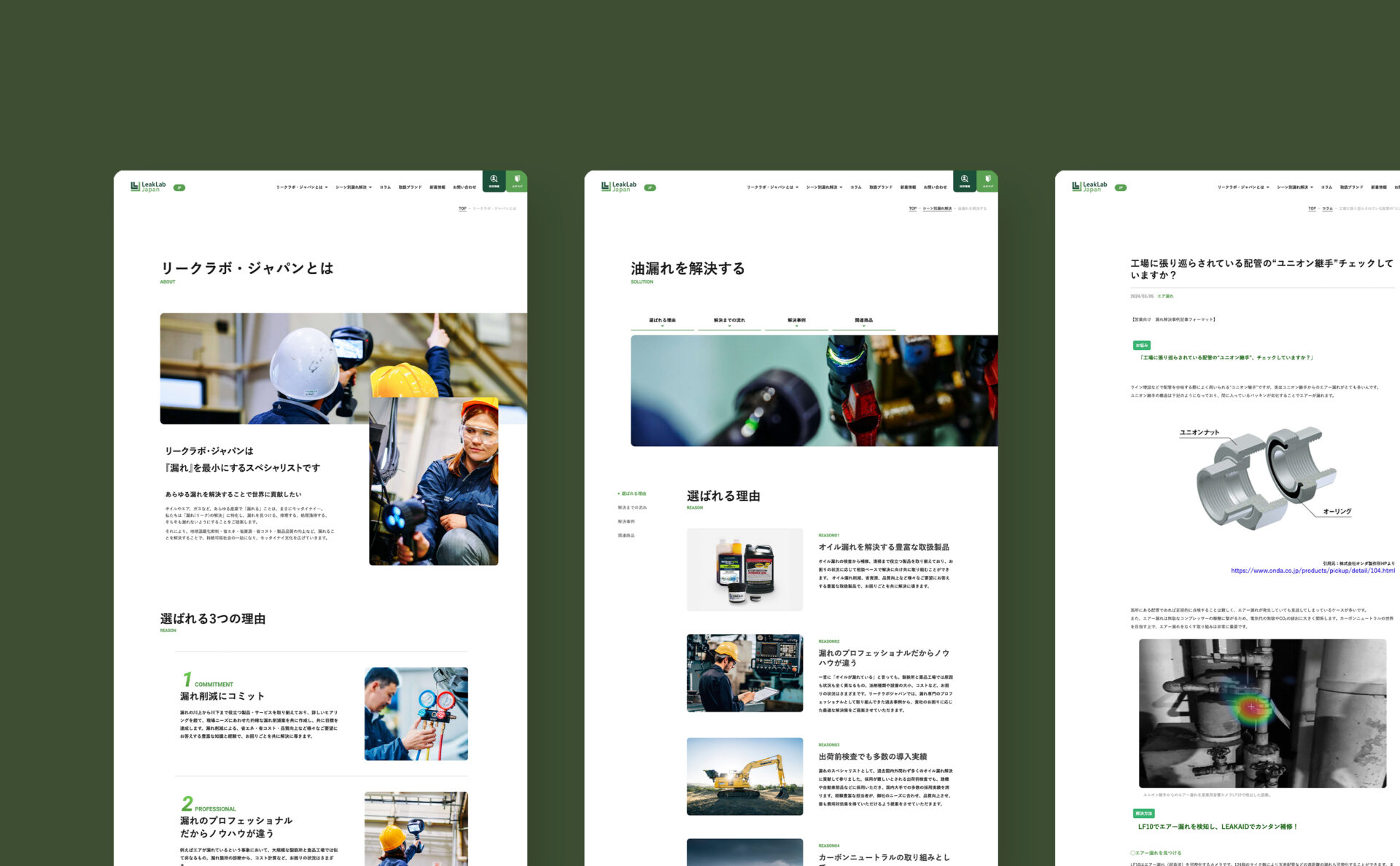
Task: Click dark green magnifier icon in left page
Action: pyautogui.click(x=494, y=181)
